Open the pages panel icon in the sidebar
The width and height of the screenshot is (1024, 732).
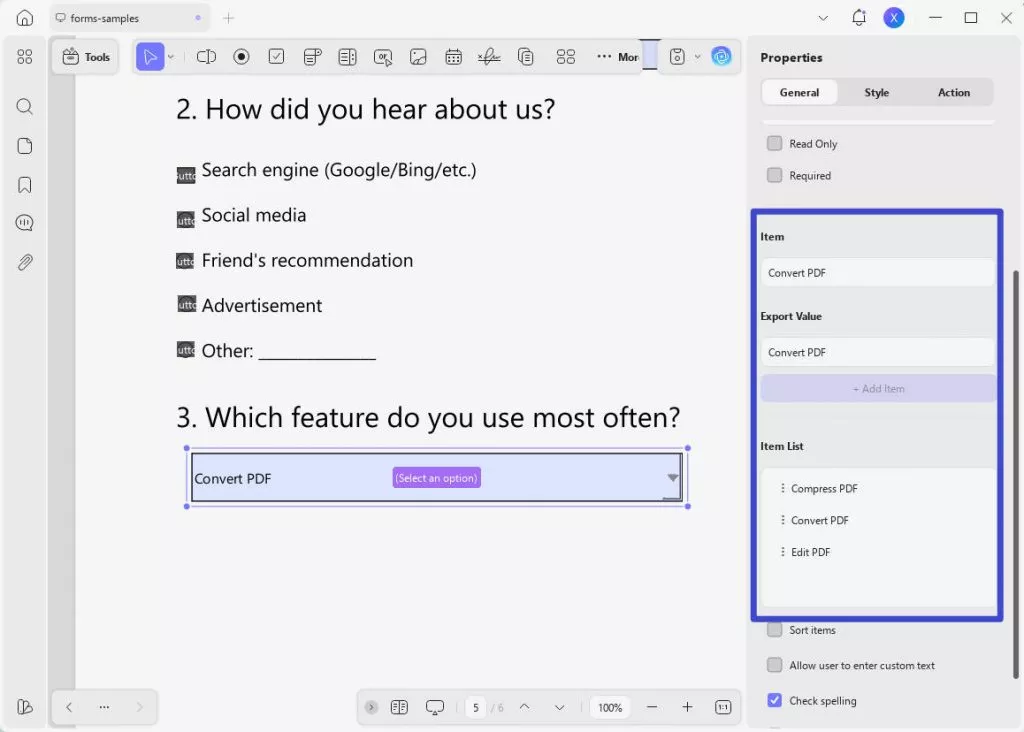[x=25, y=146]
